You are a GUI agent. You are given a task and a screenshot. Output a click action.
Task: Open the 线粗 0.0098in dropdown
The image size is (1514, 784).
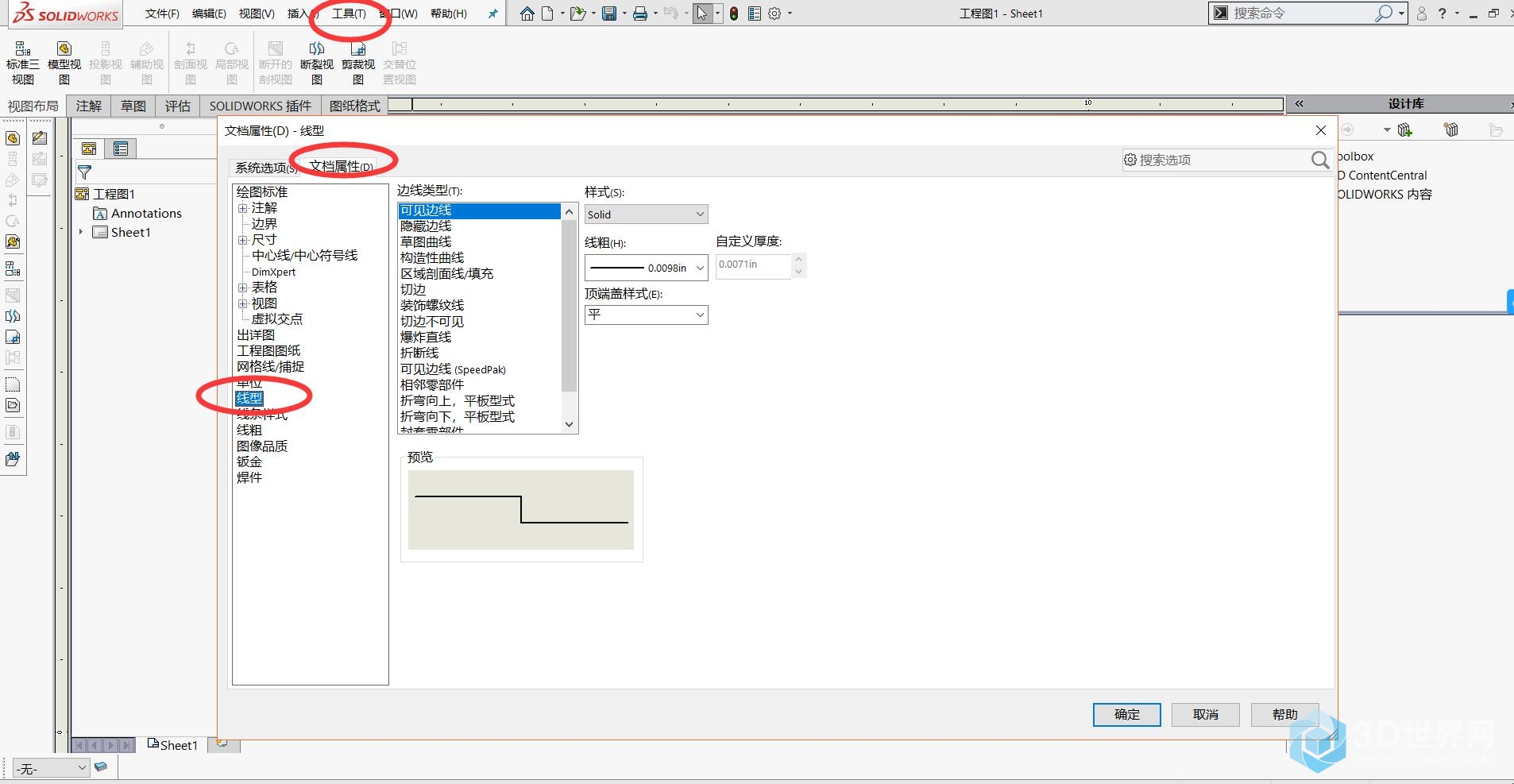(646, 268)
